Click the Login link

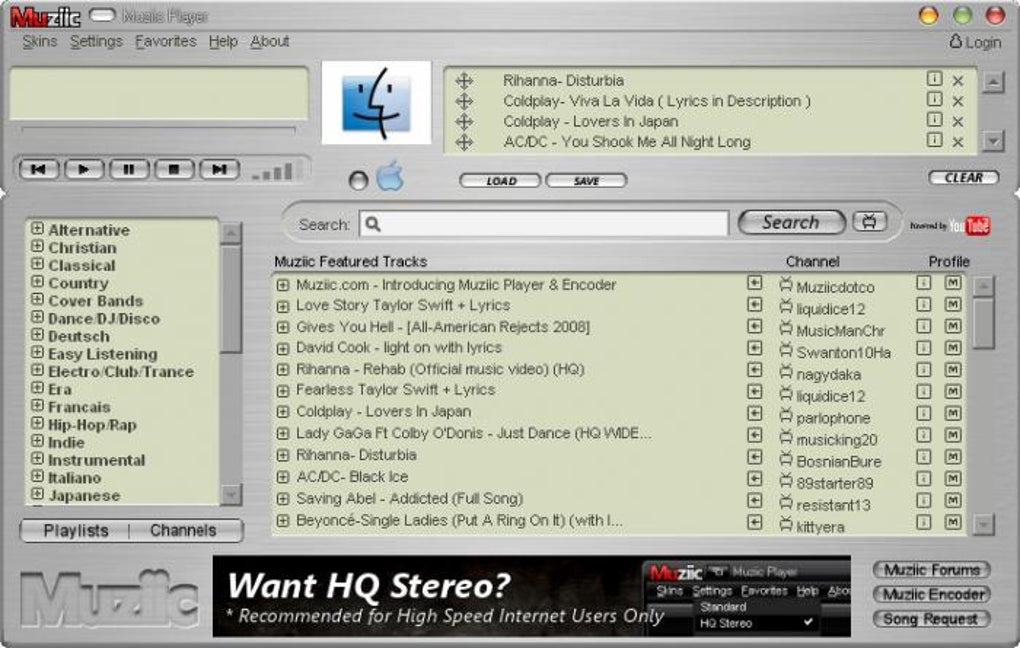pyautogui.click(x=974, y=42)
